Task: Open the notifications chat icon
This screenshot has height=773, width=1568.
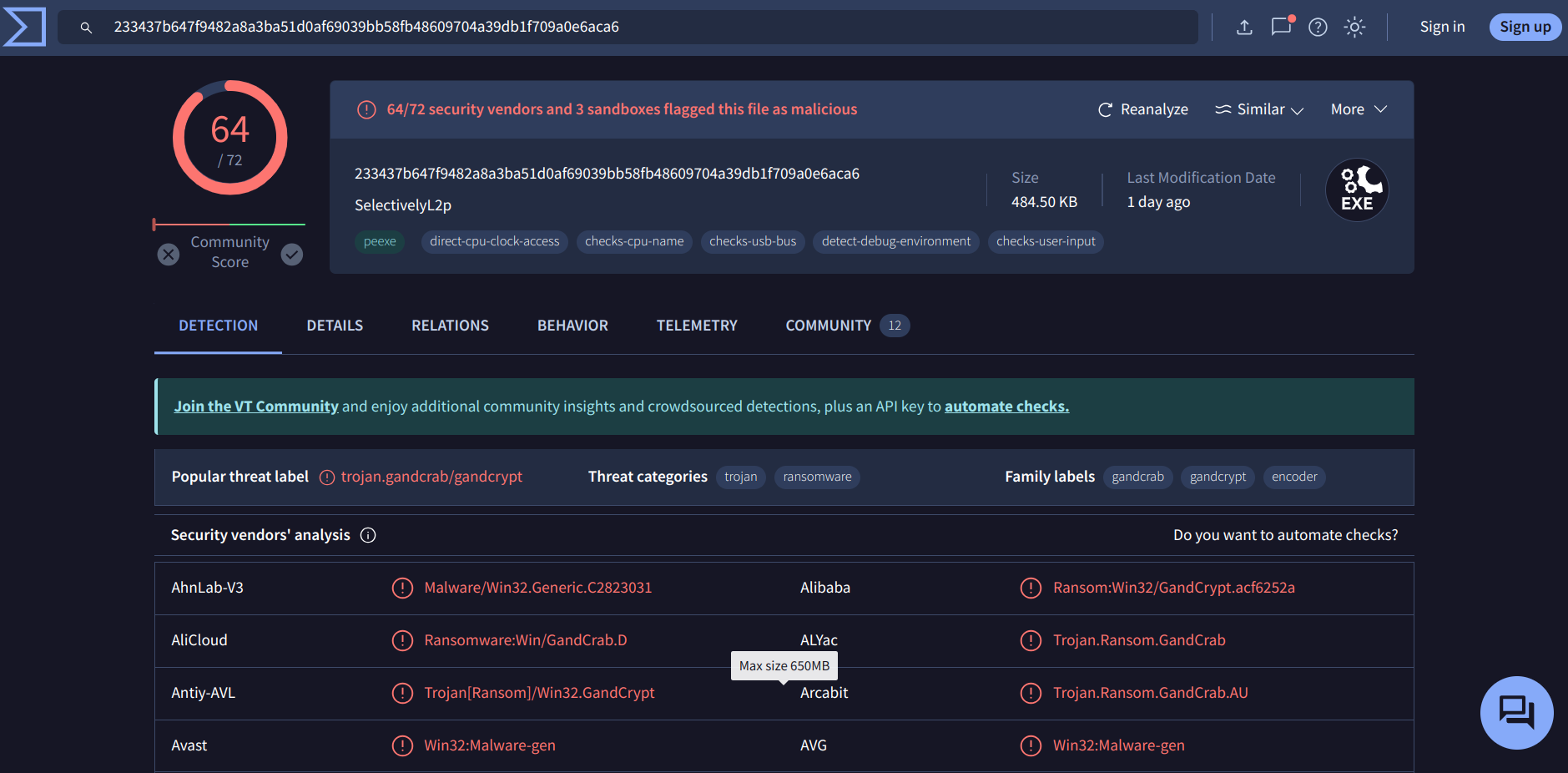Action: pos(1281,27)
